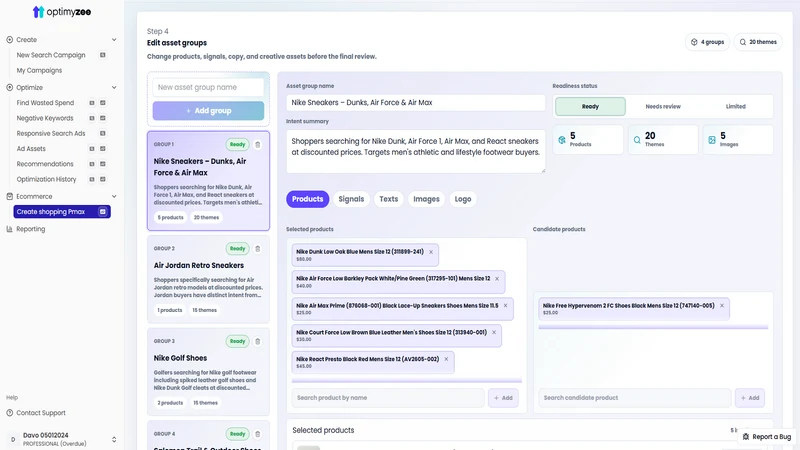Click the Optimize section icon
This screenshot has height=450, width=800.
[10, 87]
